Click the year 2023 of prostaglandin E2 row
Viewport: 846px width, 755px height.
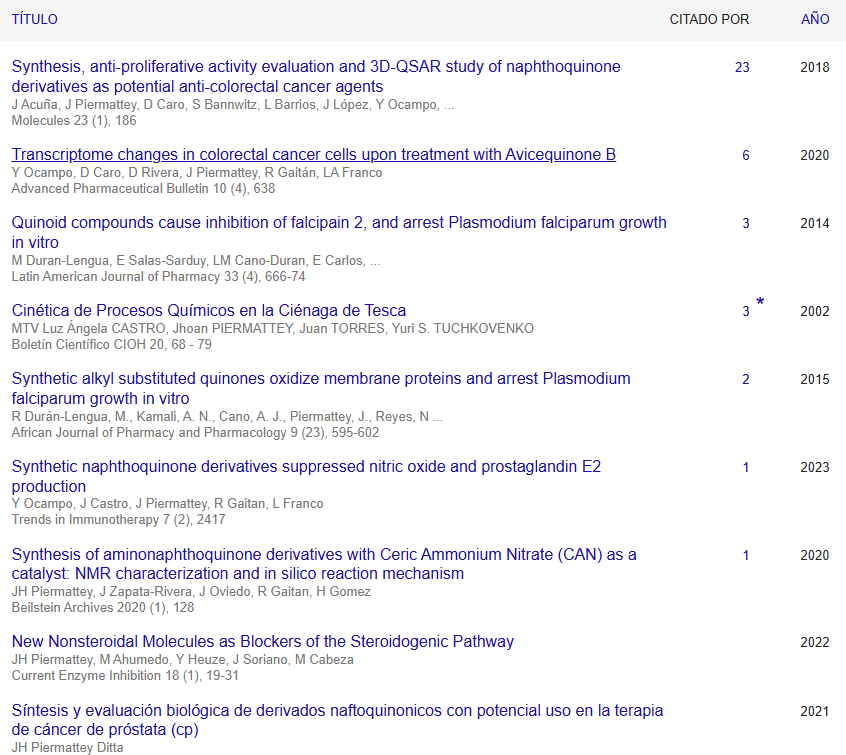(x=815, y=467)
